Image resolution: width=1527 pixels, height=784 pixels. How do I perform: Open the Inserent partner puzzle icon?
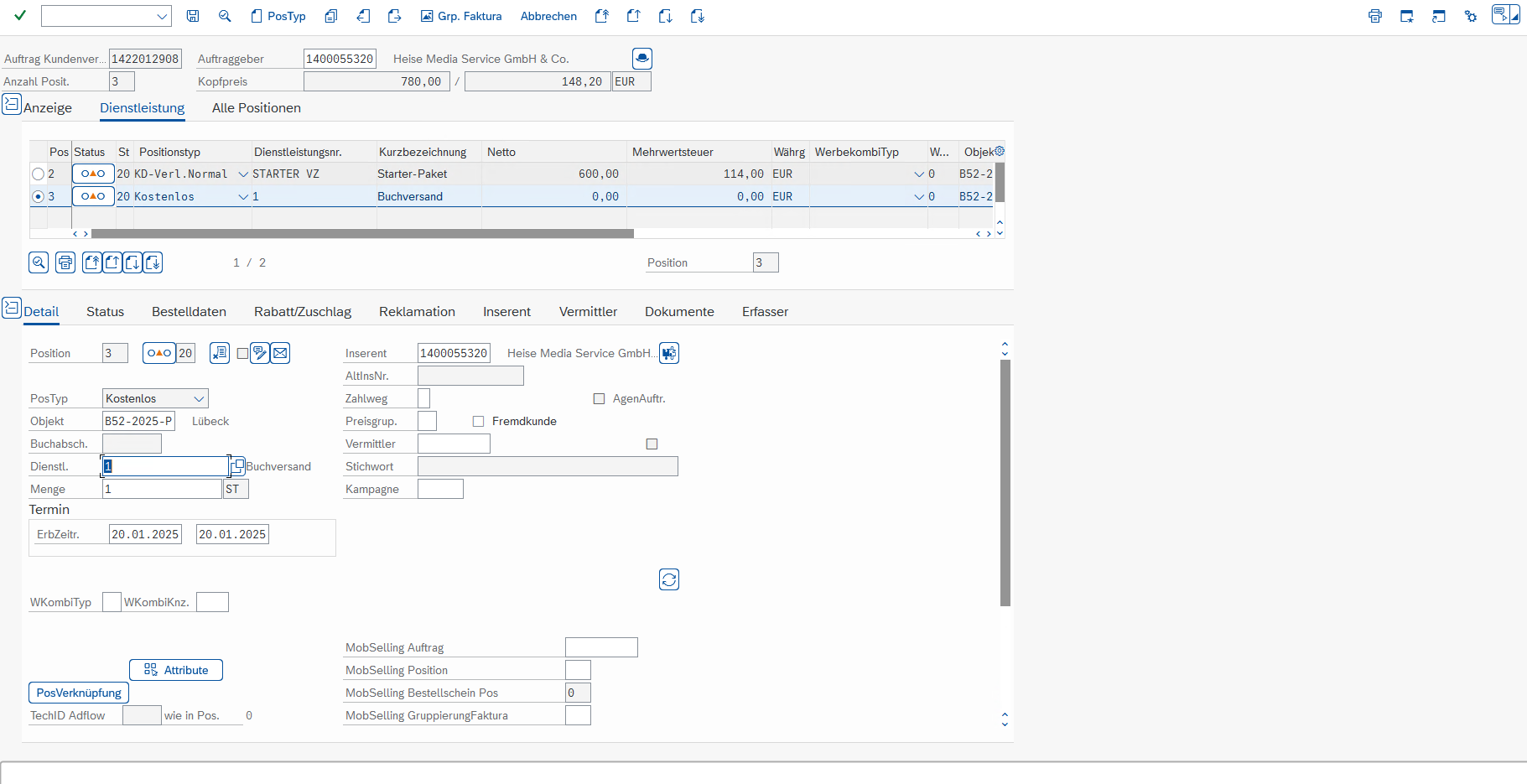[669, 353]
